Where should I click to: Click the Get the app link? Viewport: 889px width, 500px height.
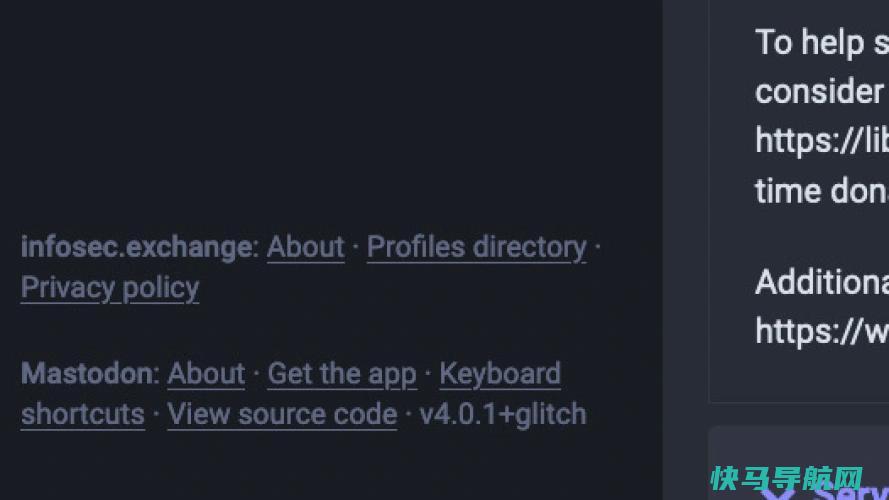coord(342,374)
